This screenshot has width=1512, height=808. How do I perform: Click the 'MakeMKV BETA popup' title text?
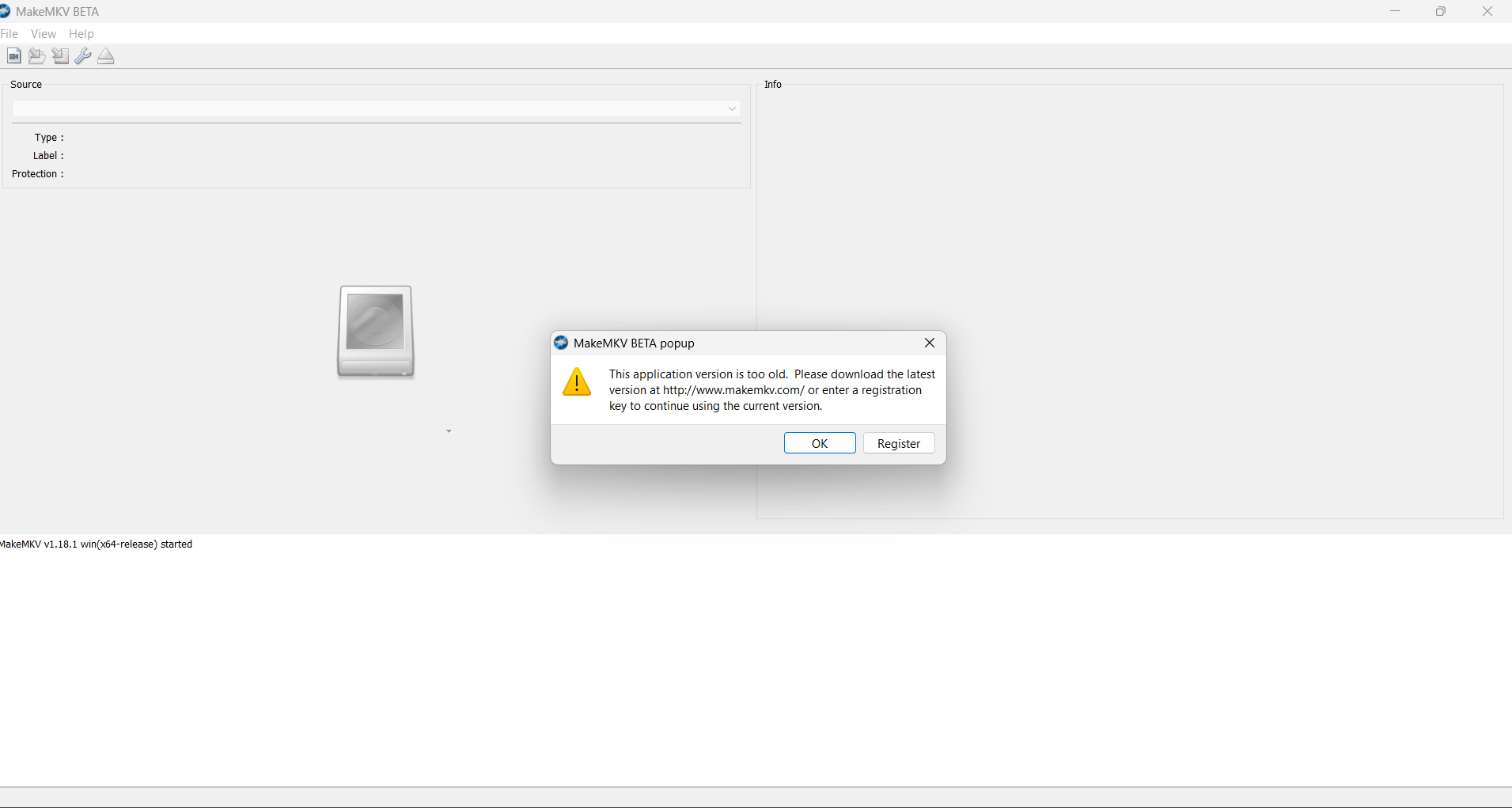point(634,343)
